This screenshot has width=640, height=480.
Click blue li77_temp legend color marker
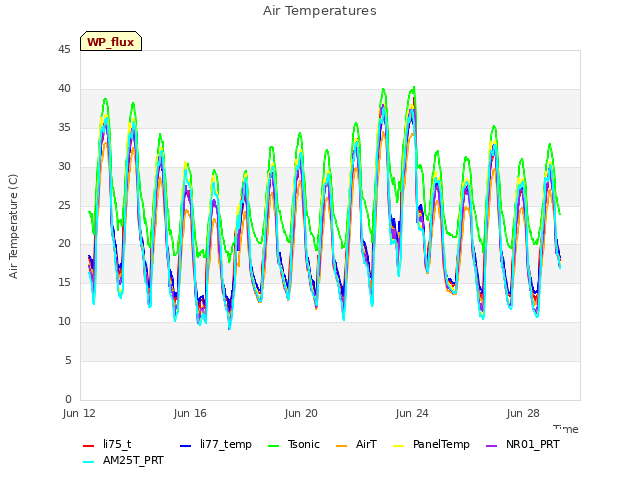(x=186, y=446)
